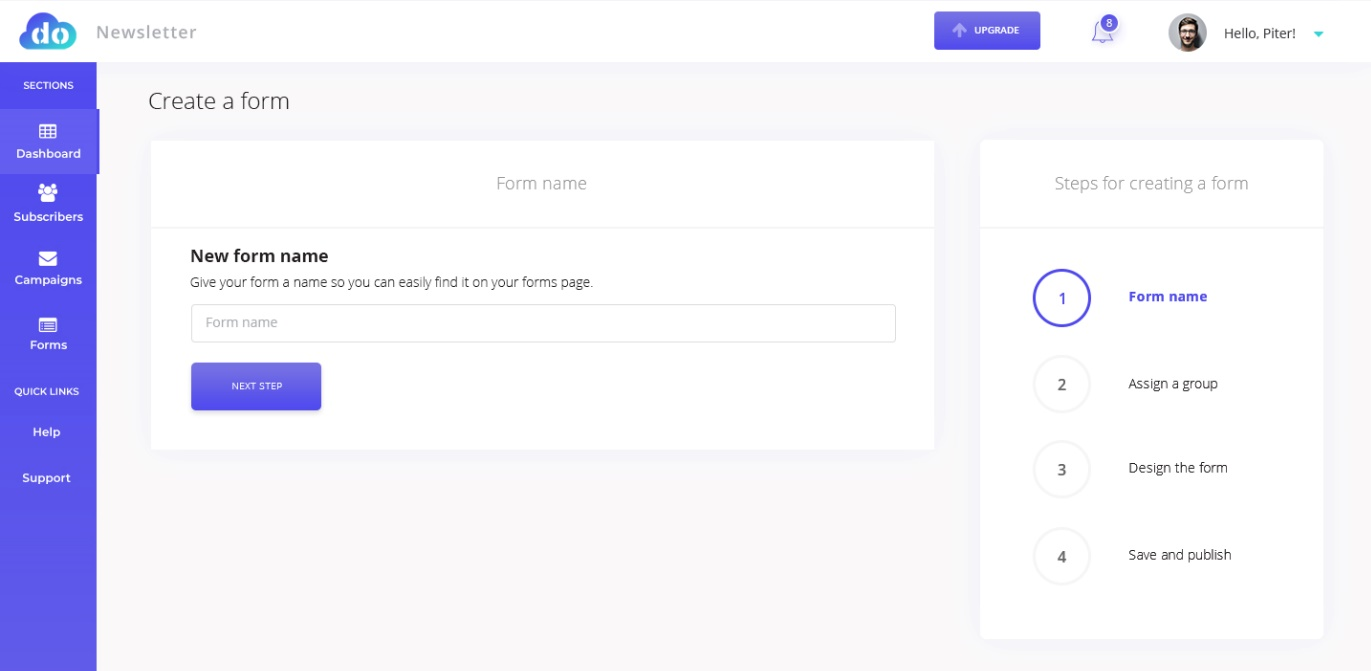Click the Subscribers label in sidebar

[x=48, y=217]
